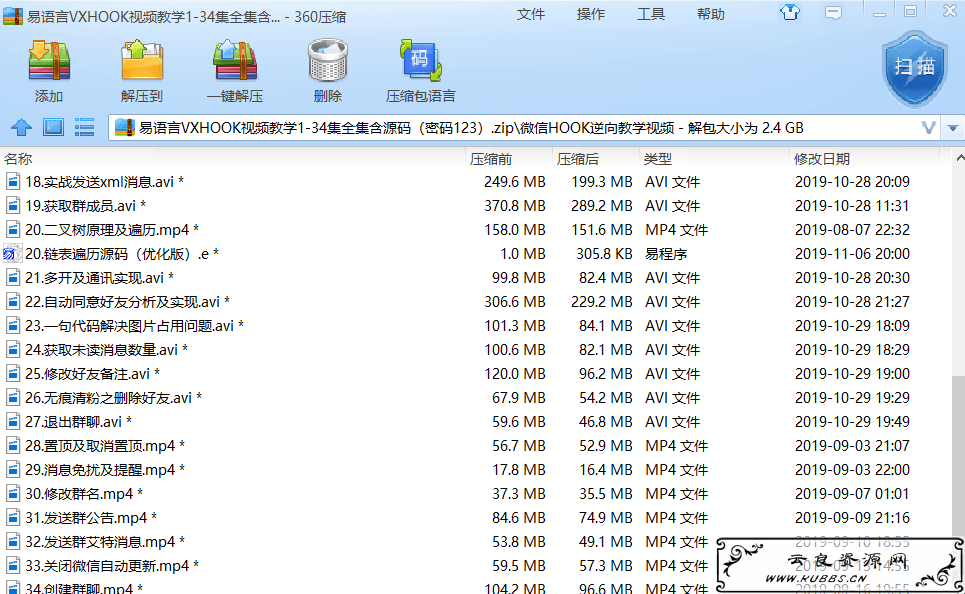The image size is (965, 594).
Task: Select file 23.一句代码解决图片占用问题.avi
Action: pos(134,326)
